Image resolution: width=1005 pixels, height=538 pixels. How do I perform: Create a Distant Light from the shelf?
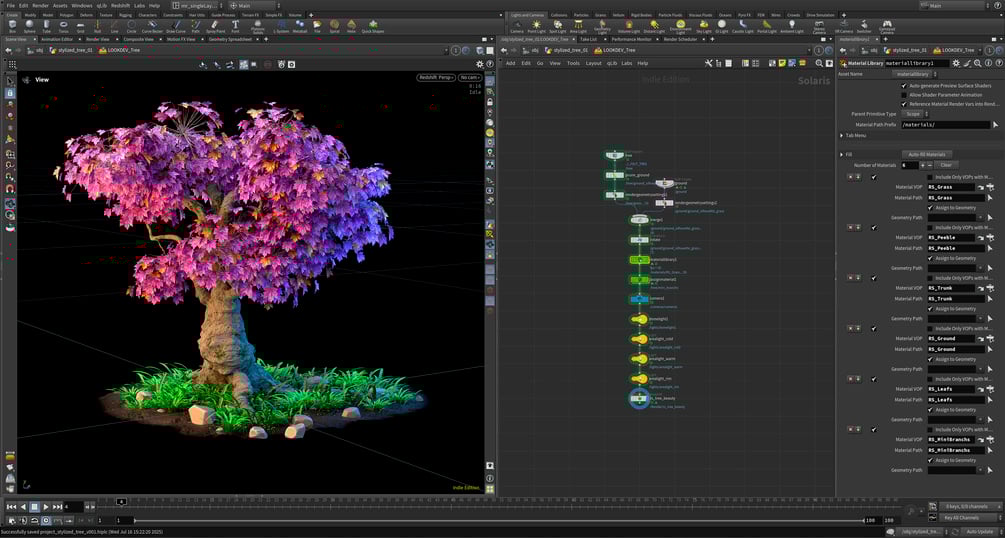pyautogui.click(x=654, y=26)
